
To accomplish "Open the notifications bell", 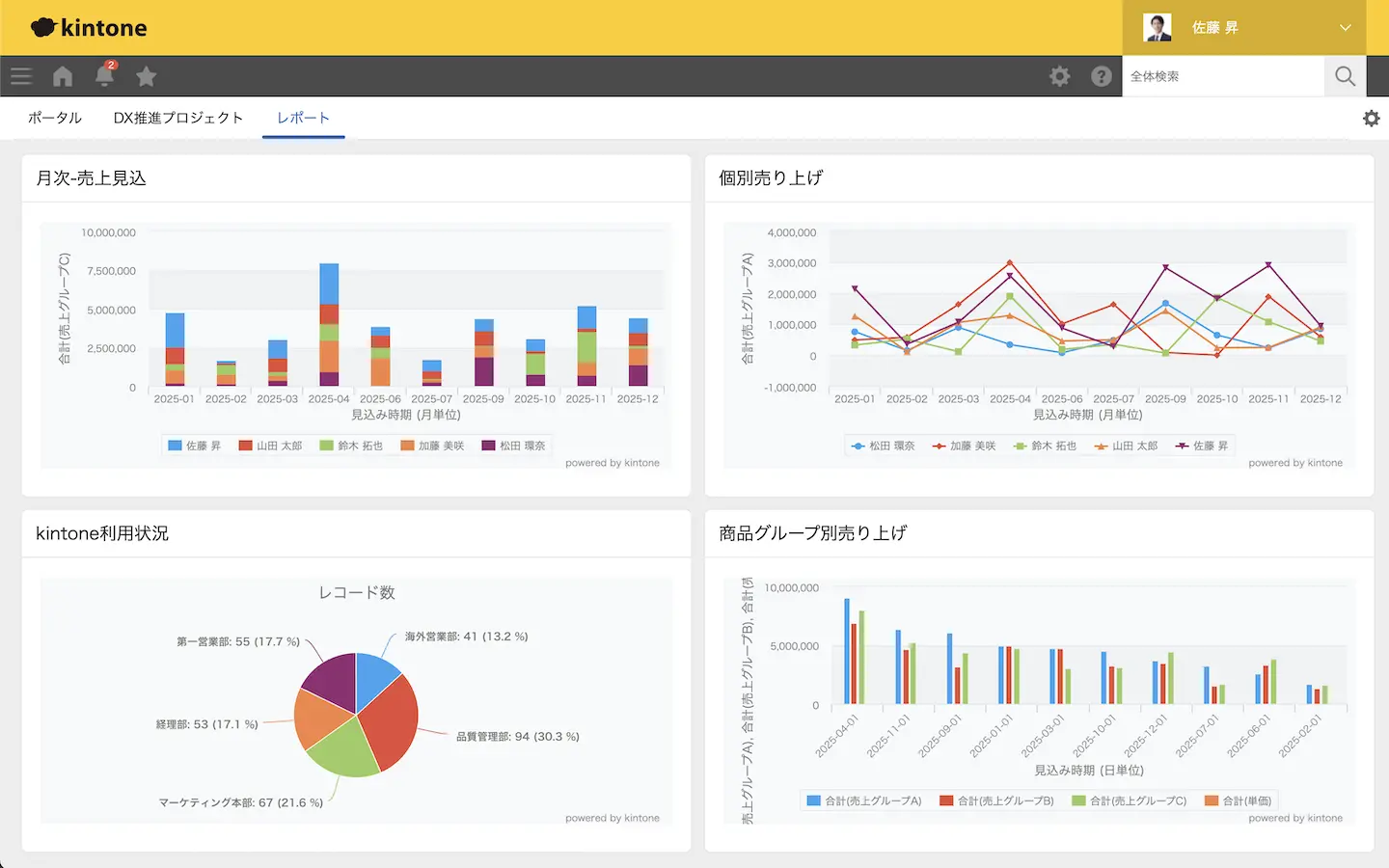I will [x=104, y=76].
